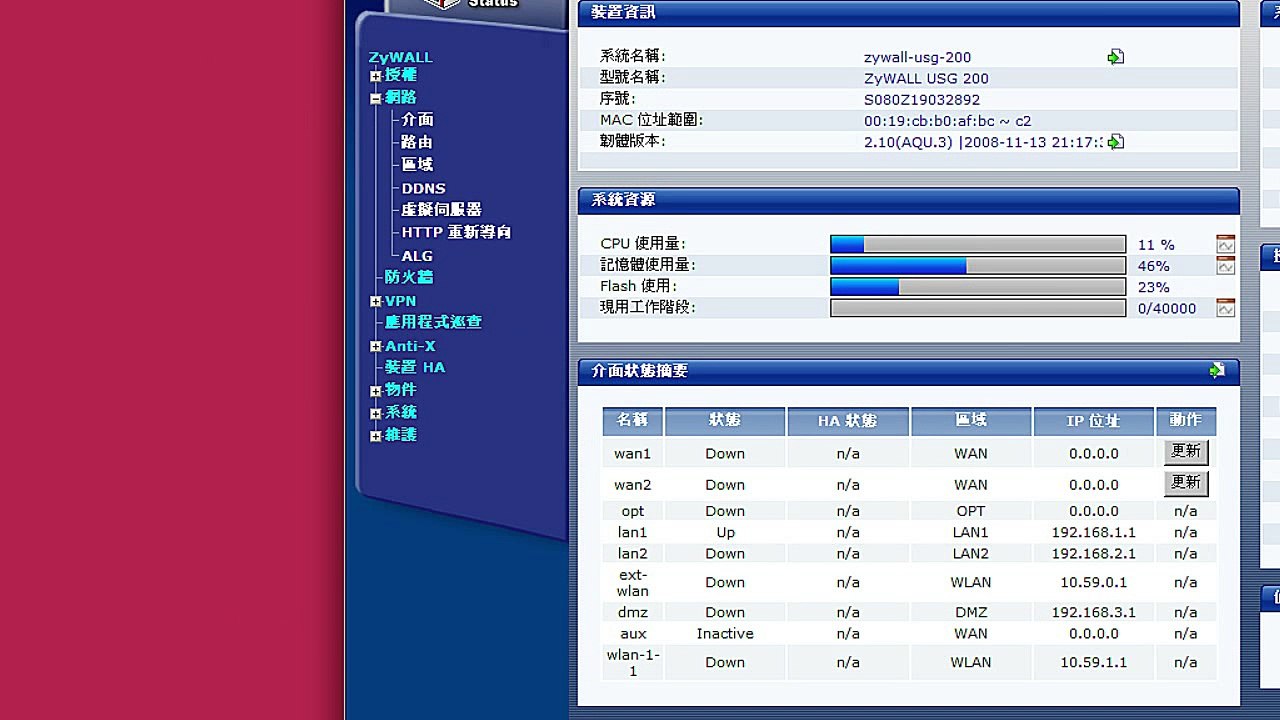
Task: Click the lan2 interface name
Action: (633, 553)
